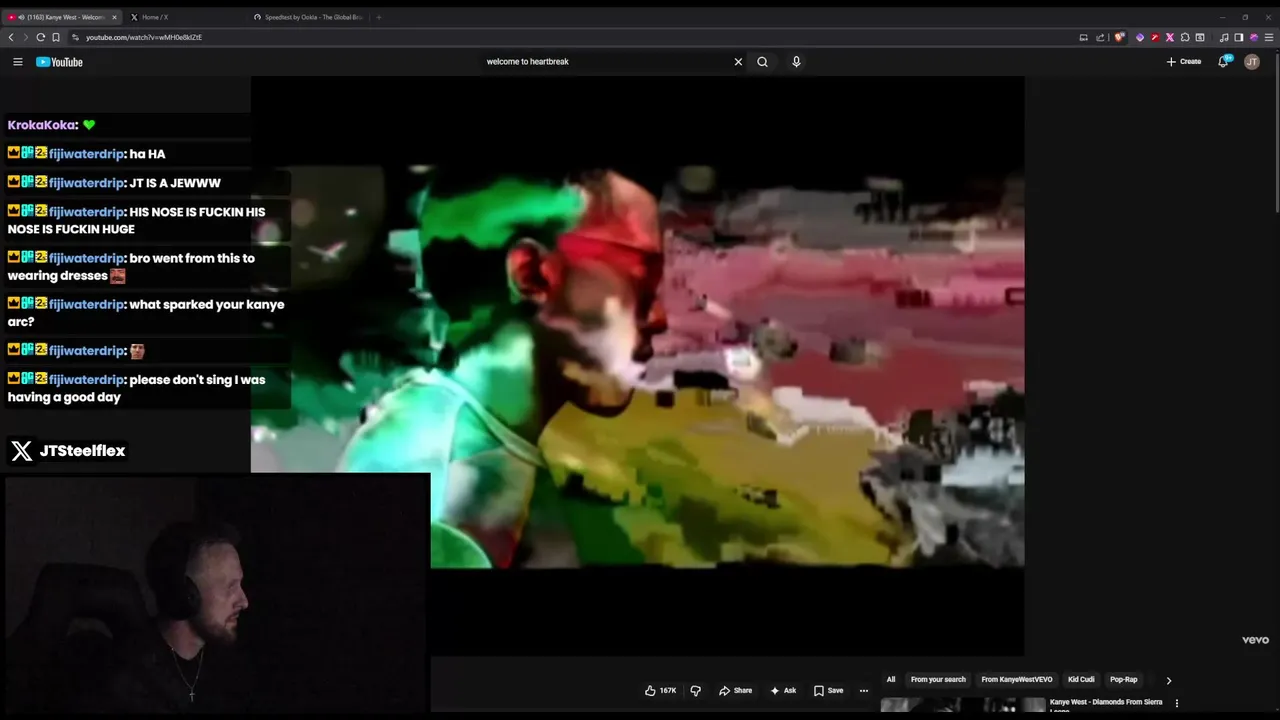The height and width of the screenshot is (720, 1280).
Task: Go back with the browser back arrow
Action: click(x=11, y=37)
